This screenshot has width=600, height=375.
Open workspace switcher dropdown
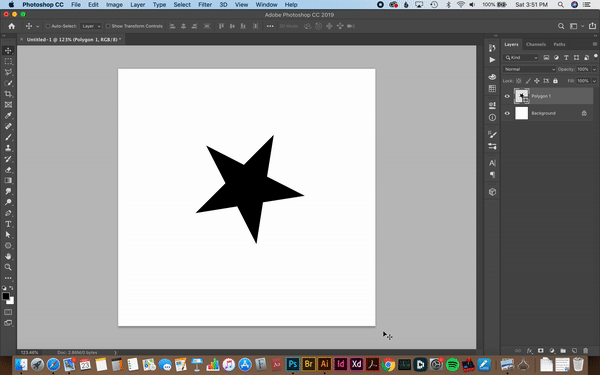[x=576, y=26]
